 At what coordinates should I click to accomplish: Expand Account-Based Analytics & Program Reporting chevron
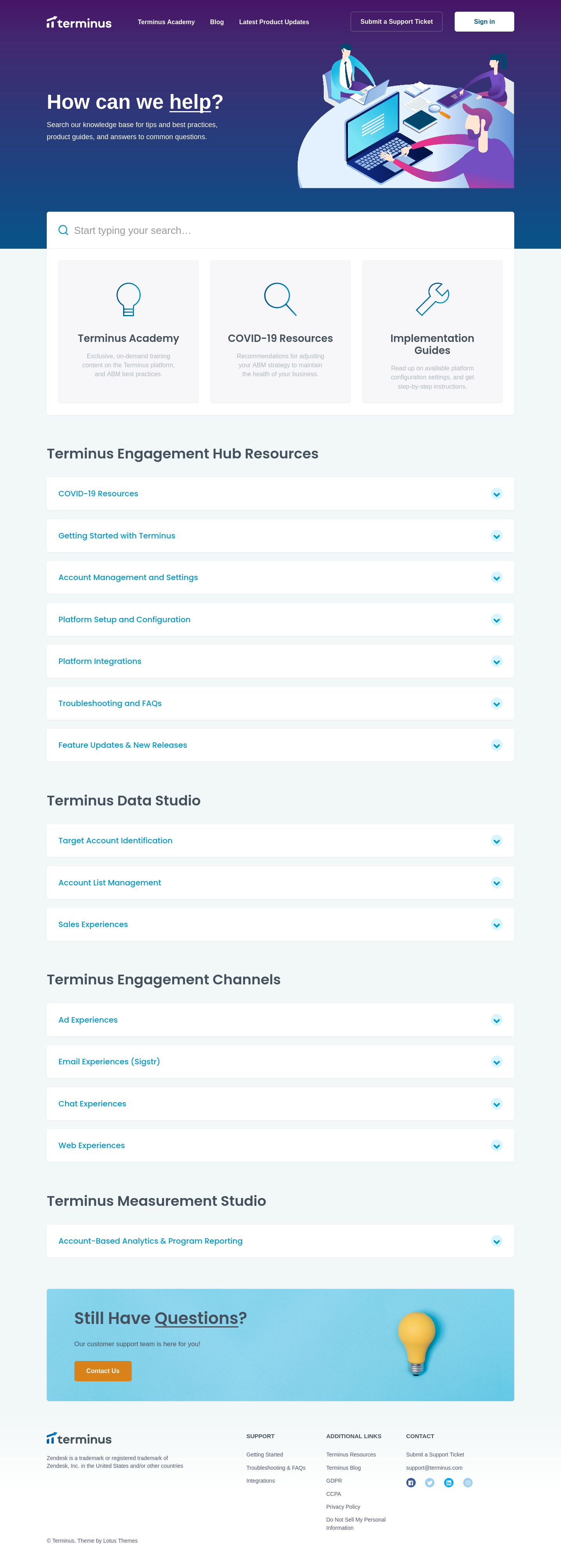[496, 1241]
